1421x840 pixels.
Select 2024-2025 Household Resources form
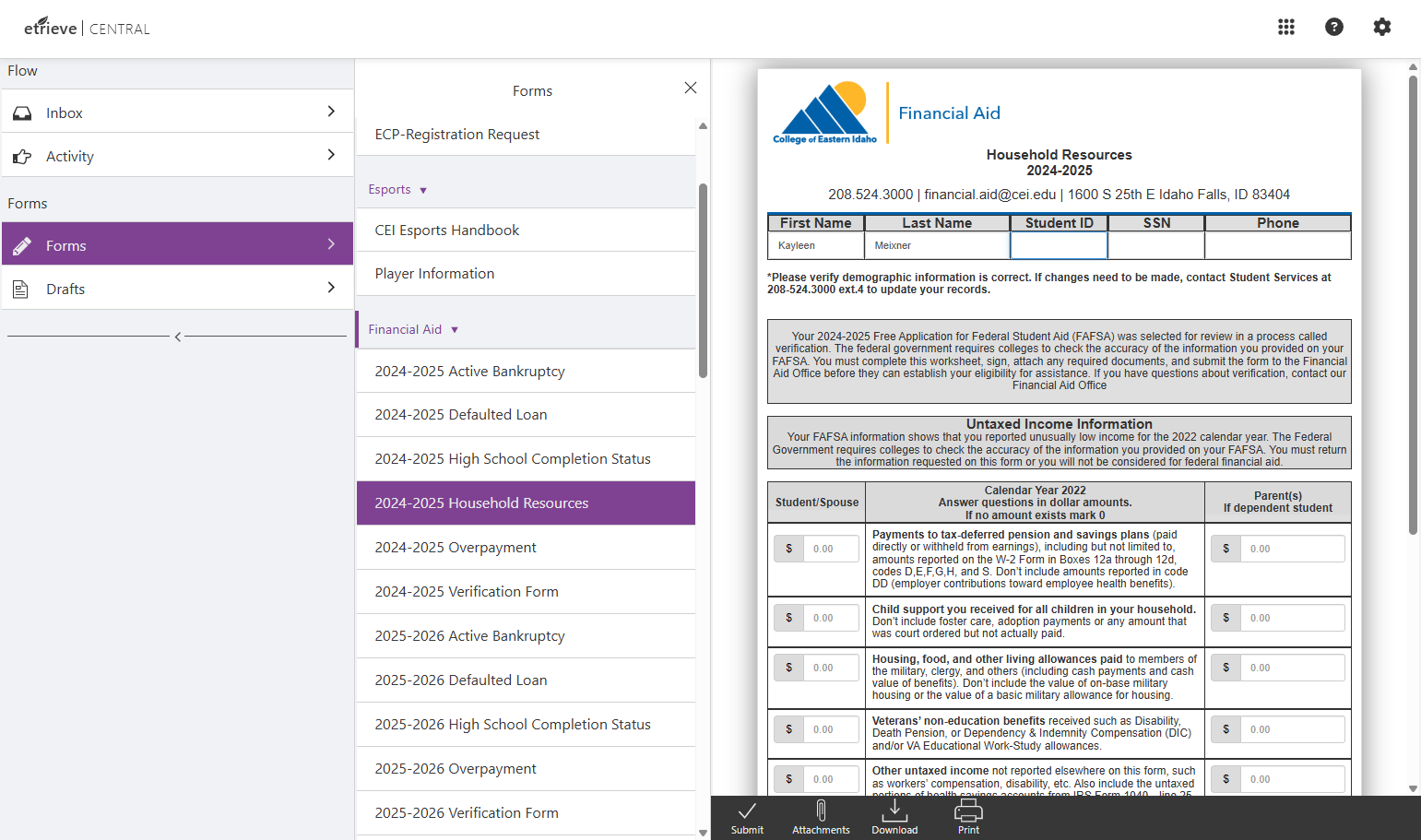(526, 503)
